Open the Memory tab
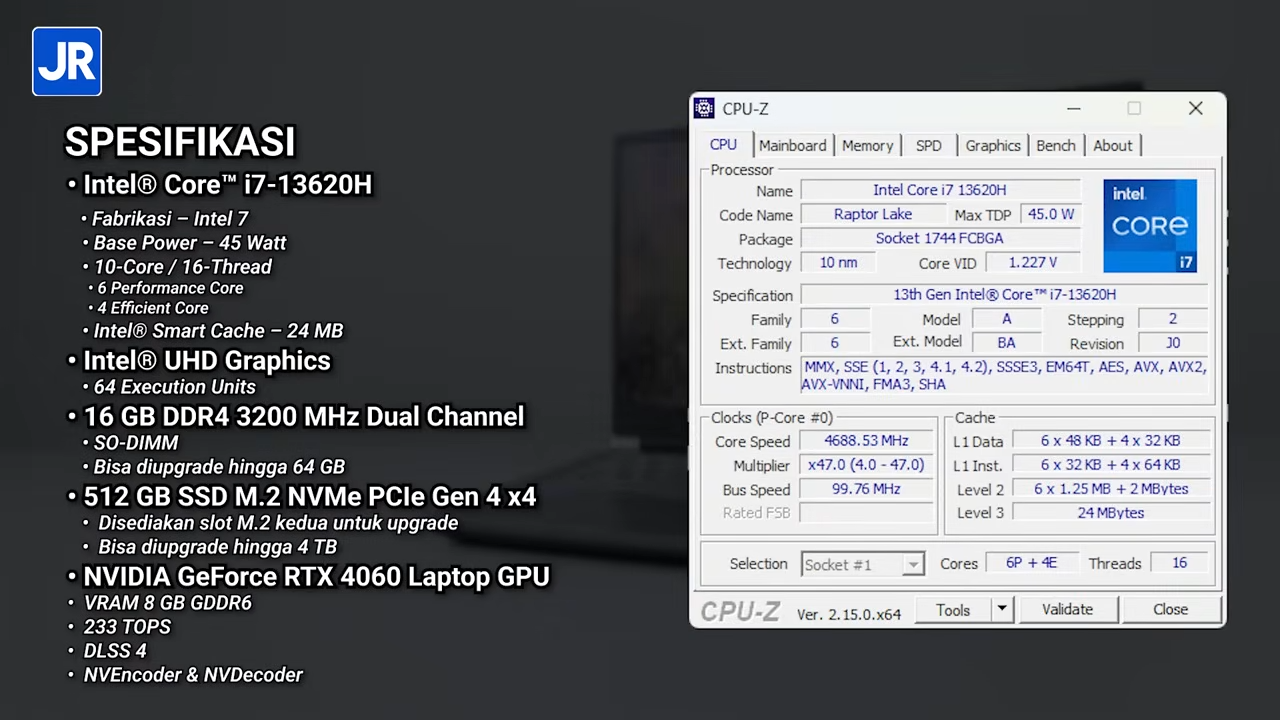1280x720 pixels. click(x=867, y=145)
